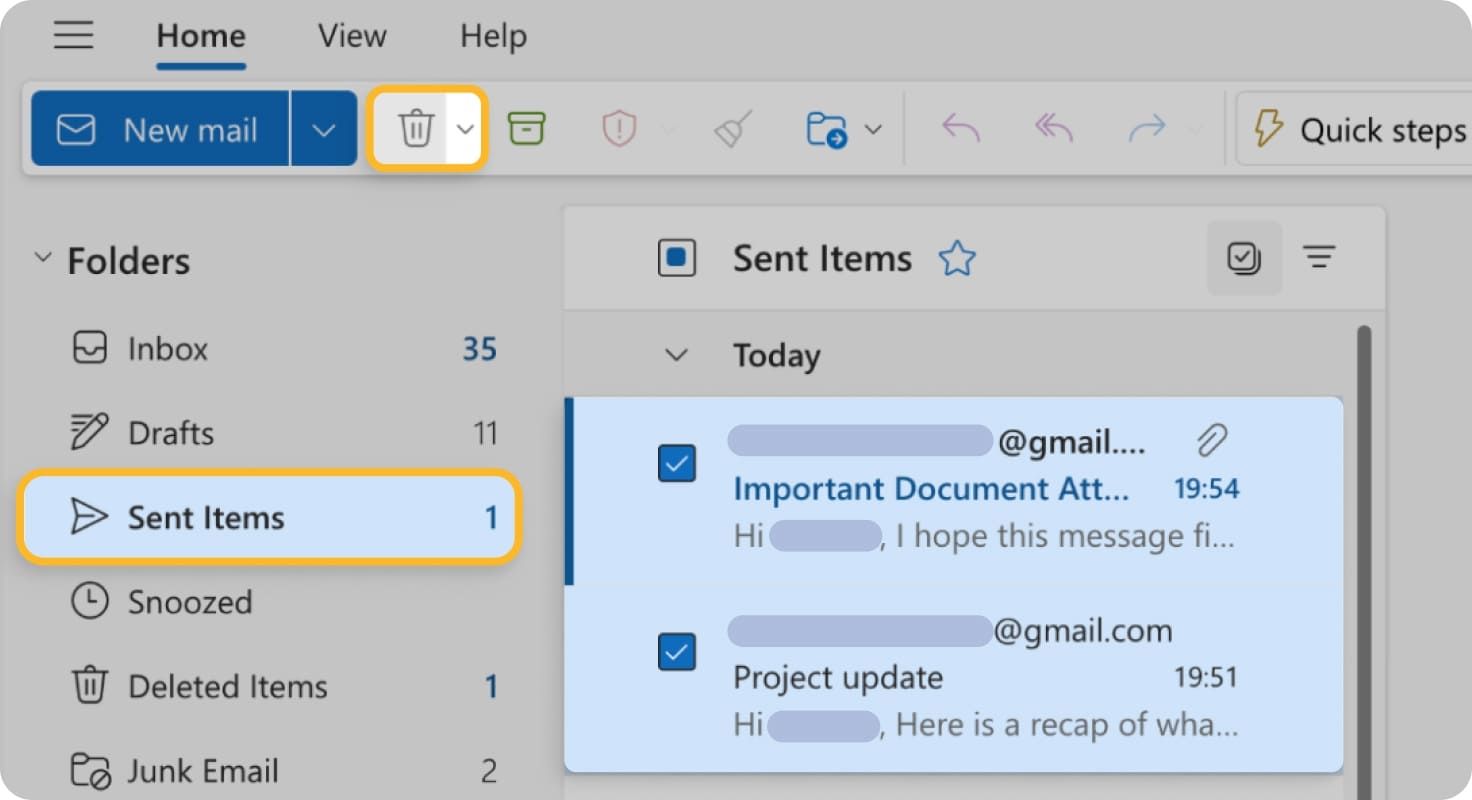Toggle the select all messages checkbox

click(677, 257)
